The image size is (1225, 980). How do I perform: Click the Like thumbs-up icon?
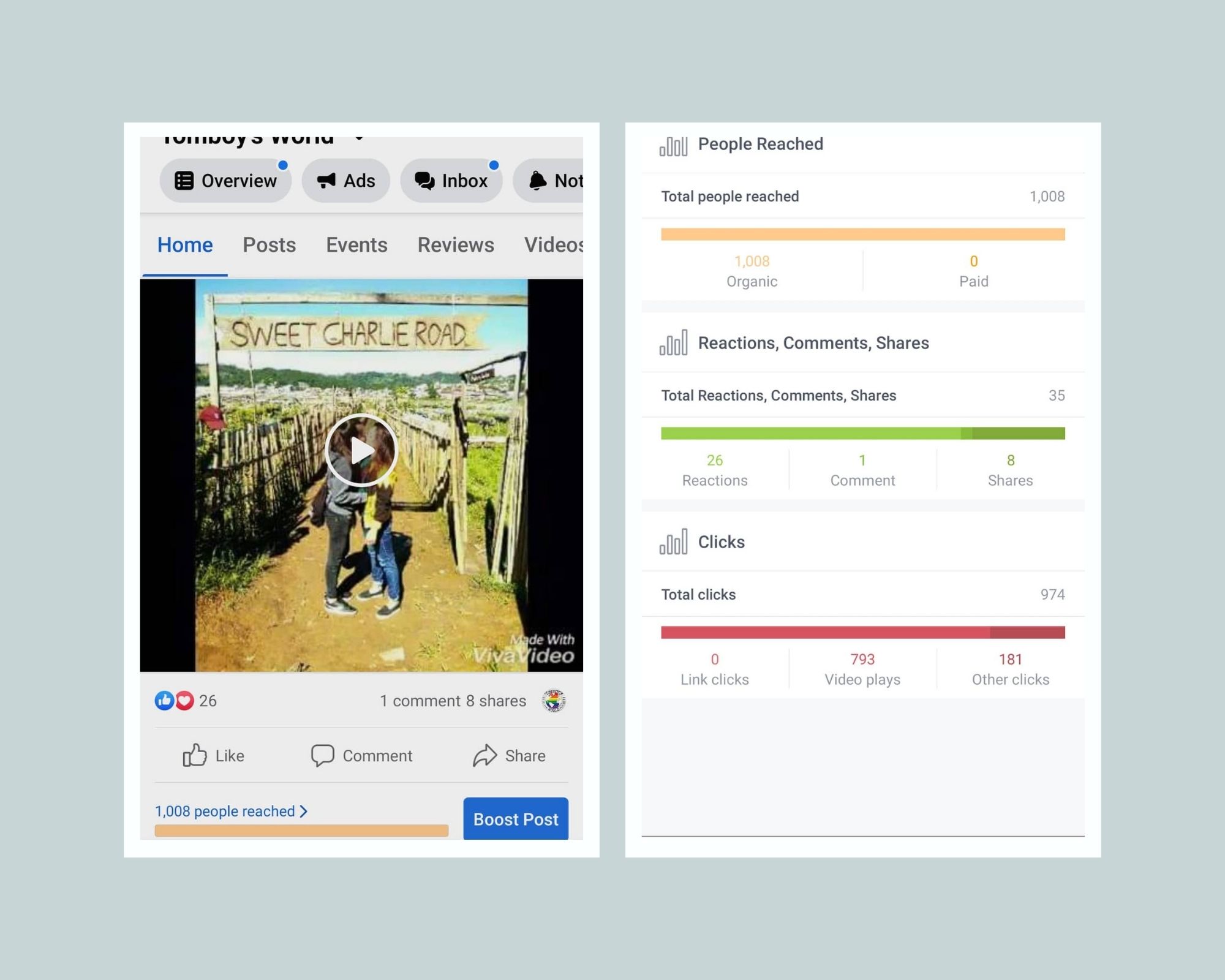(x=195, y=755)
